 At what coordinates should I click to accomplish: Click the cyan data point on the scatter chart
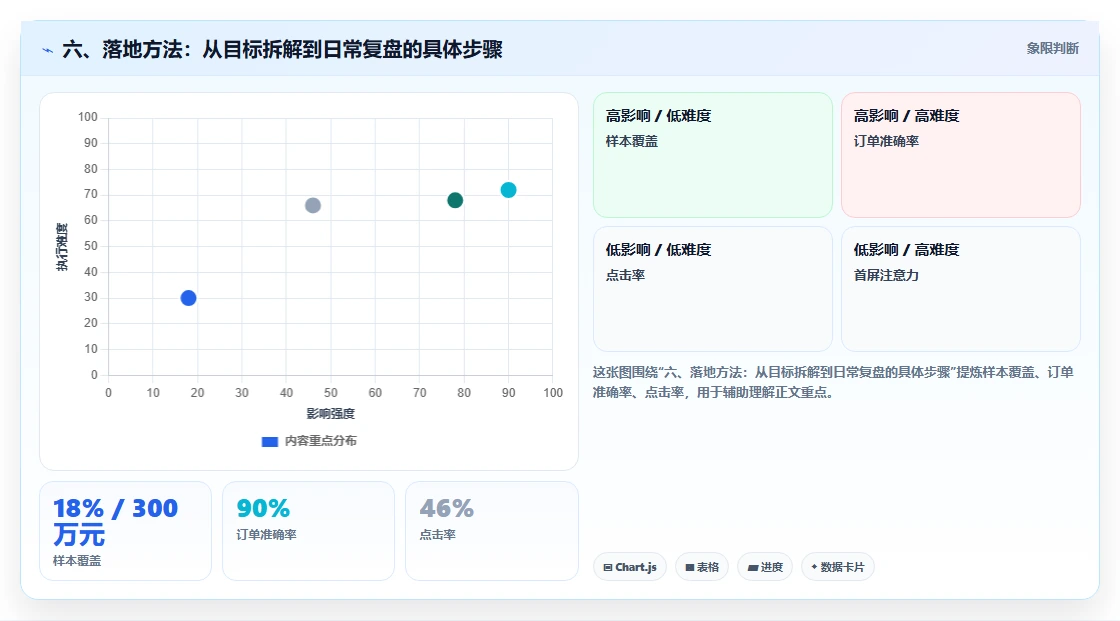tap(509, 190)
